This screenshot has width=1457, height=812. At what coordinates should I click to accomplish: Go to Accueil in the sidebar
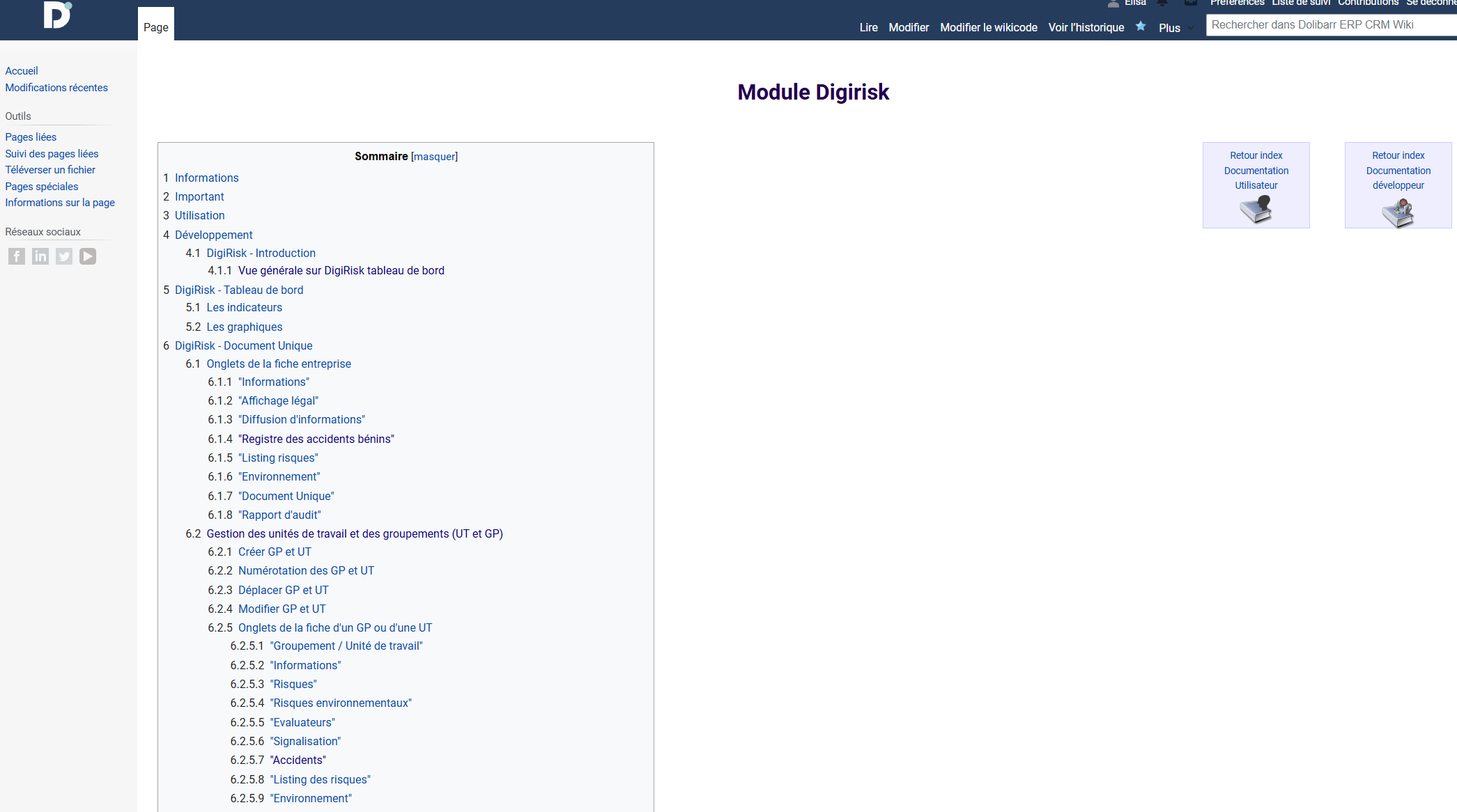pos(22,71)
